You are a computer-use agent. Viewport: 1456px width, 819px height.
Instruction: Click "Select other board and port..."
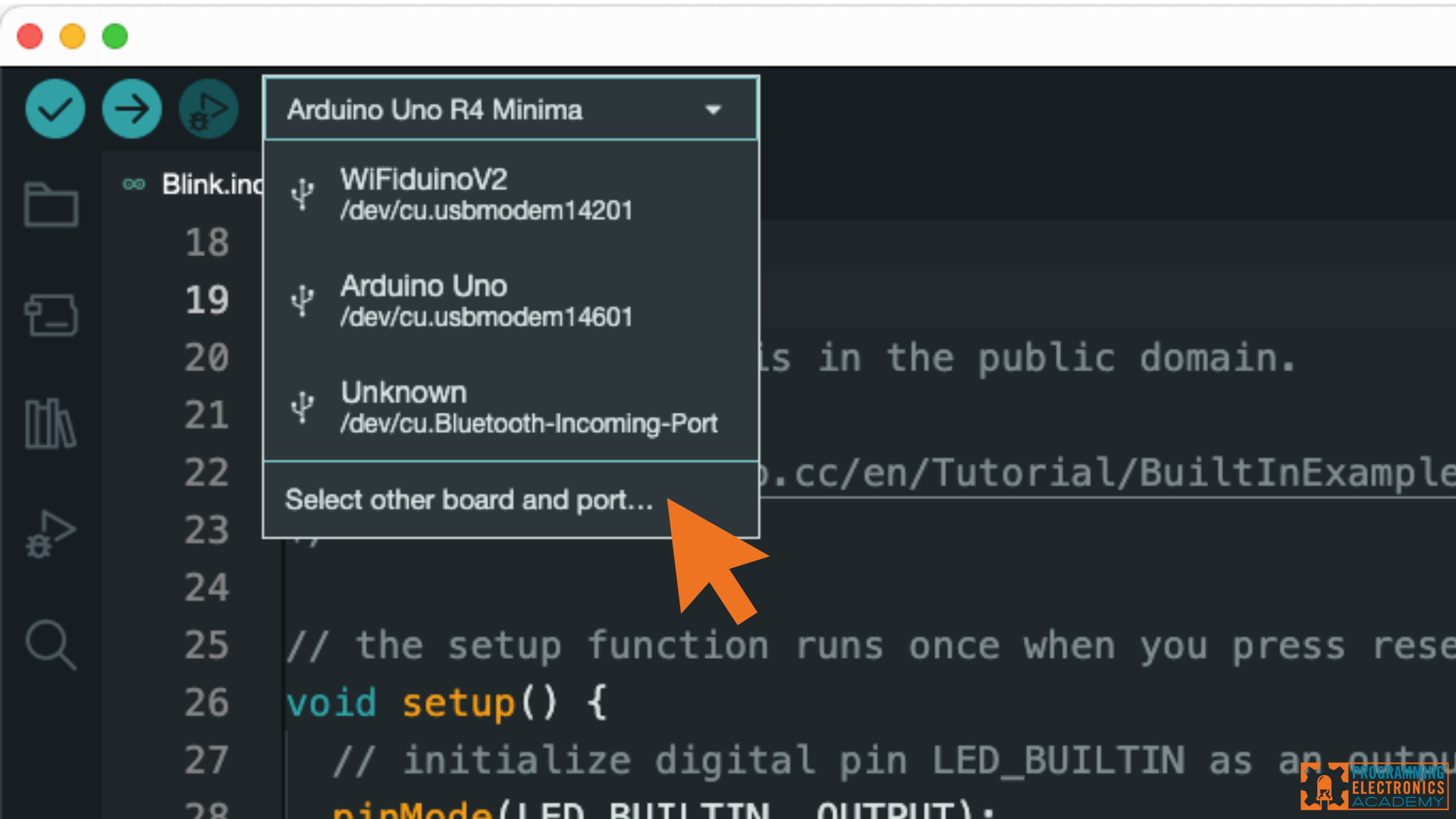[469, 500]
